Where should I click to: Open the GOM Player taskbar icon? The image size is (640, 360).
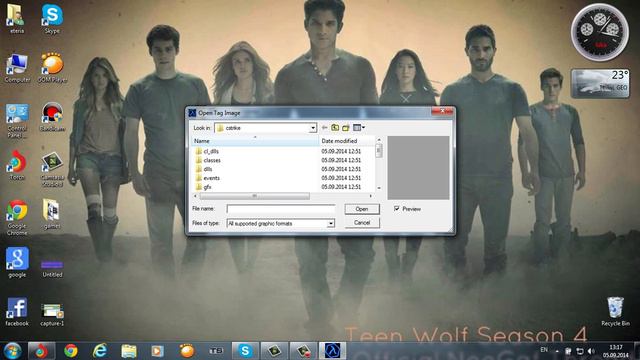(x=187, y=351)
